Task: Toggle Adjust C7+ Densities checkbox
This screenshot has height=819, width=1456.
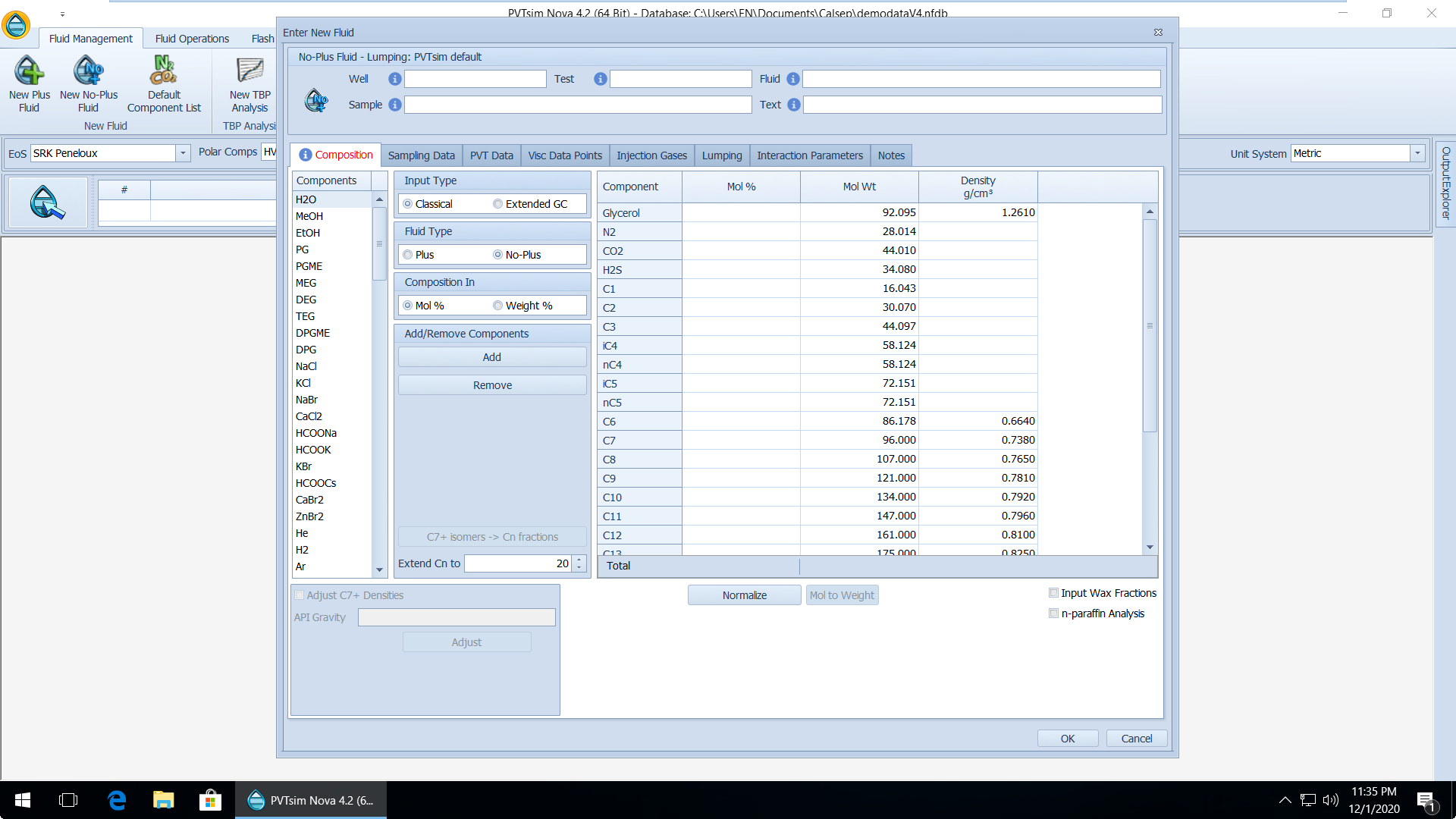Action: point(299,595)
